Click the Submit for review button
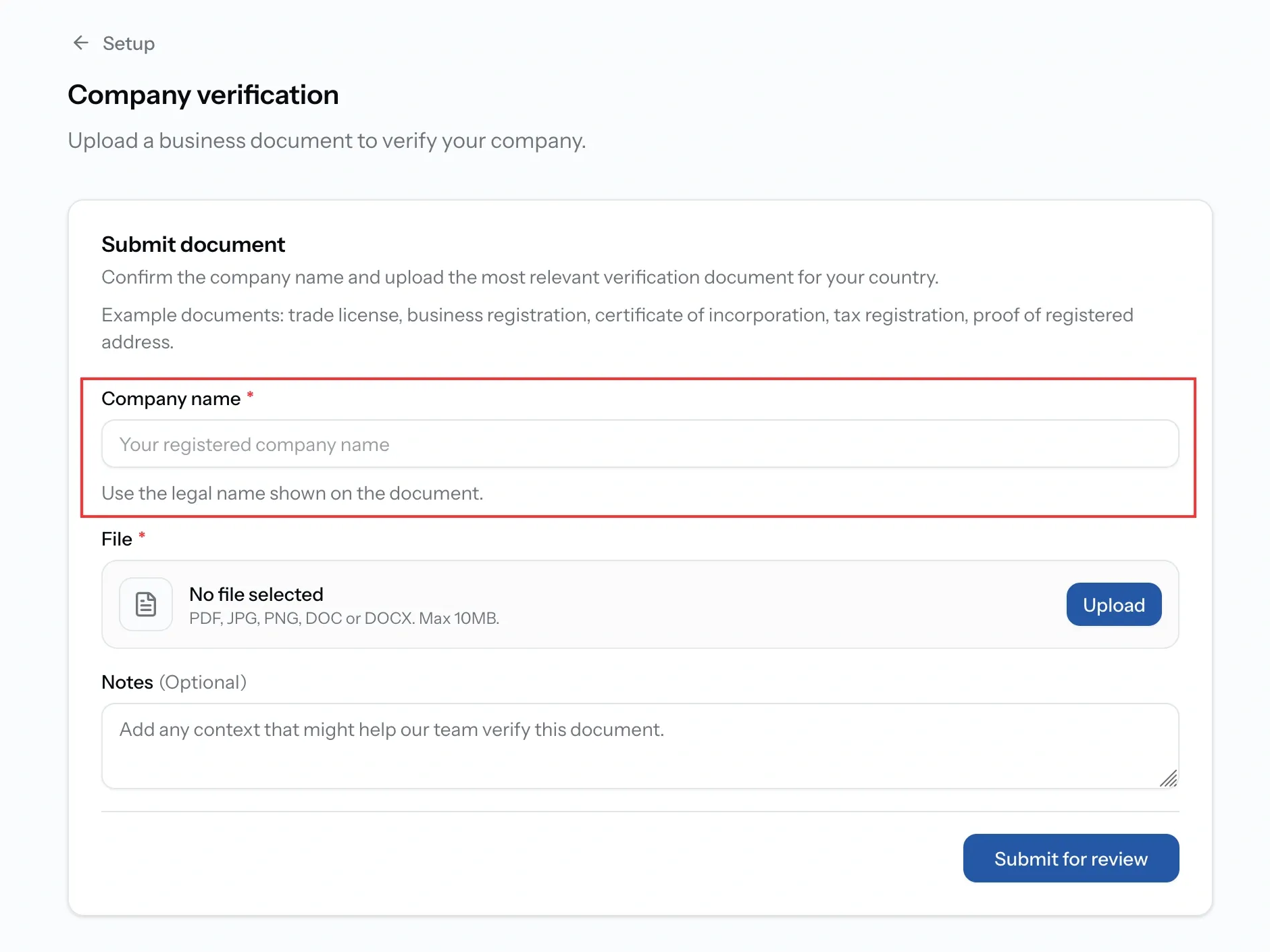Screen dimensions: 1270x952 [1071, 858]
